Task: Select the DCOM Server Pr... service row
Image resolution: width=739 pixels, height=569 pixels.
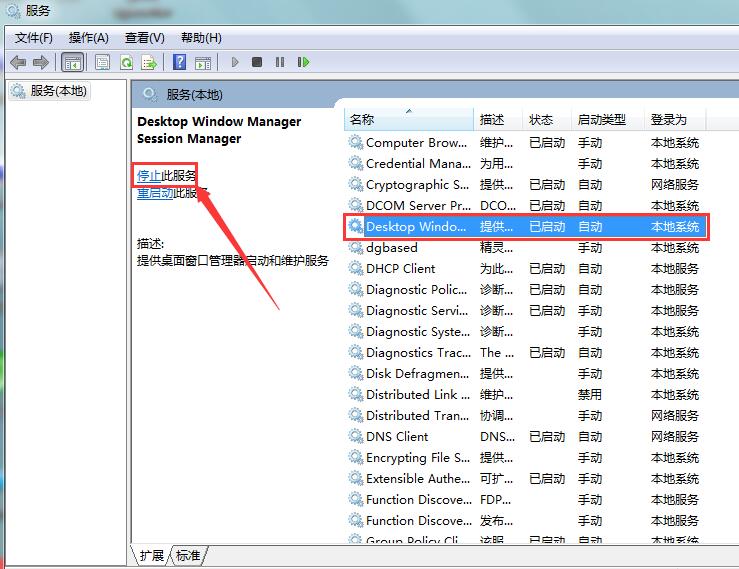Action: 526,206
